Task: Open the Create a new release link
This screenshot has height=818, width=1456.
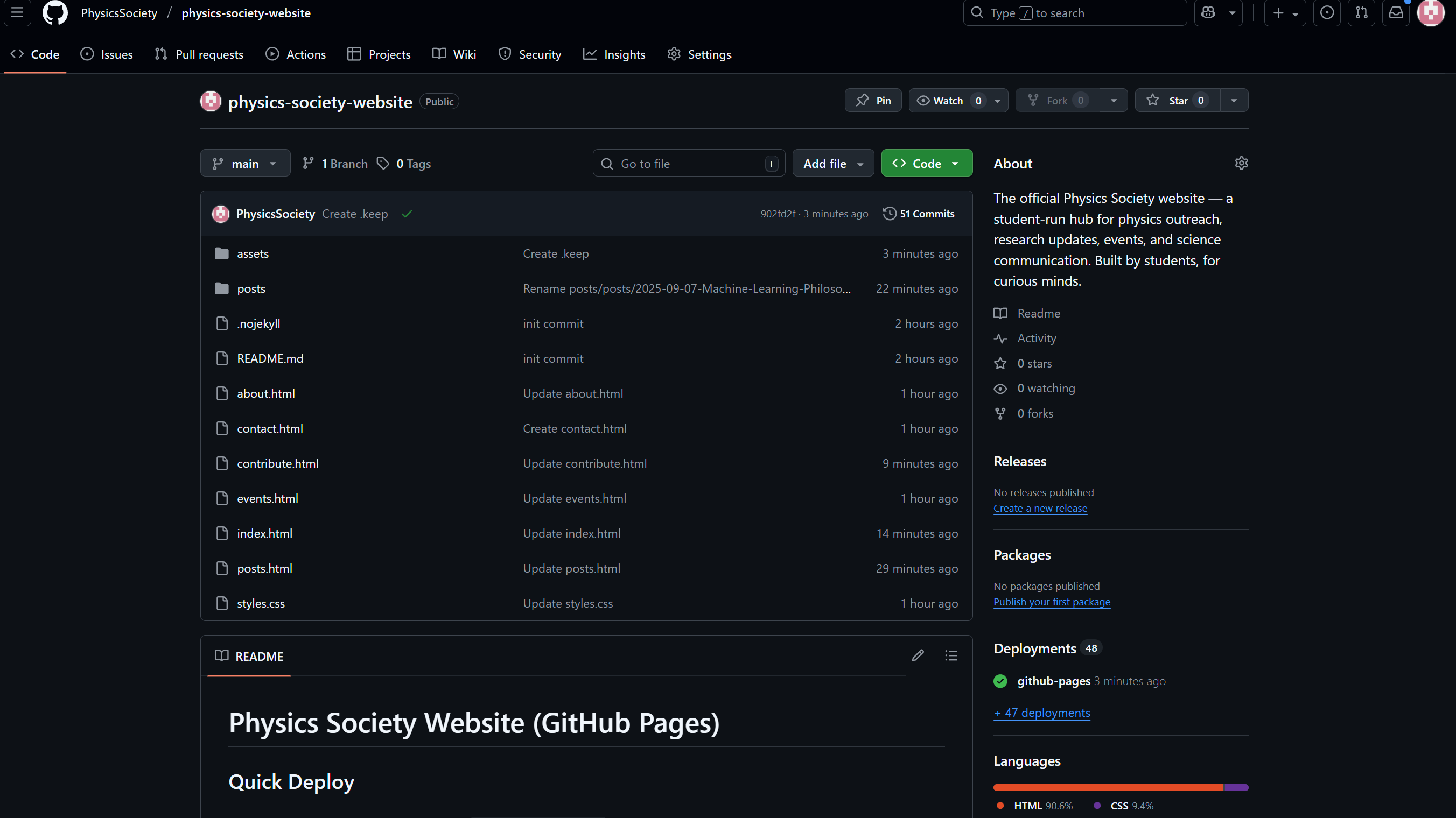Action: 1040,508
